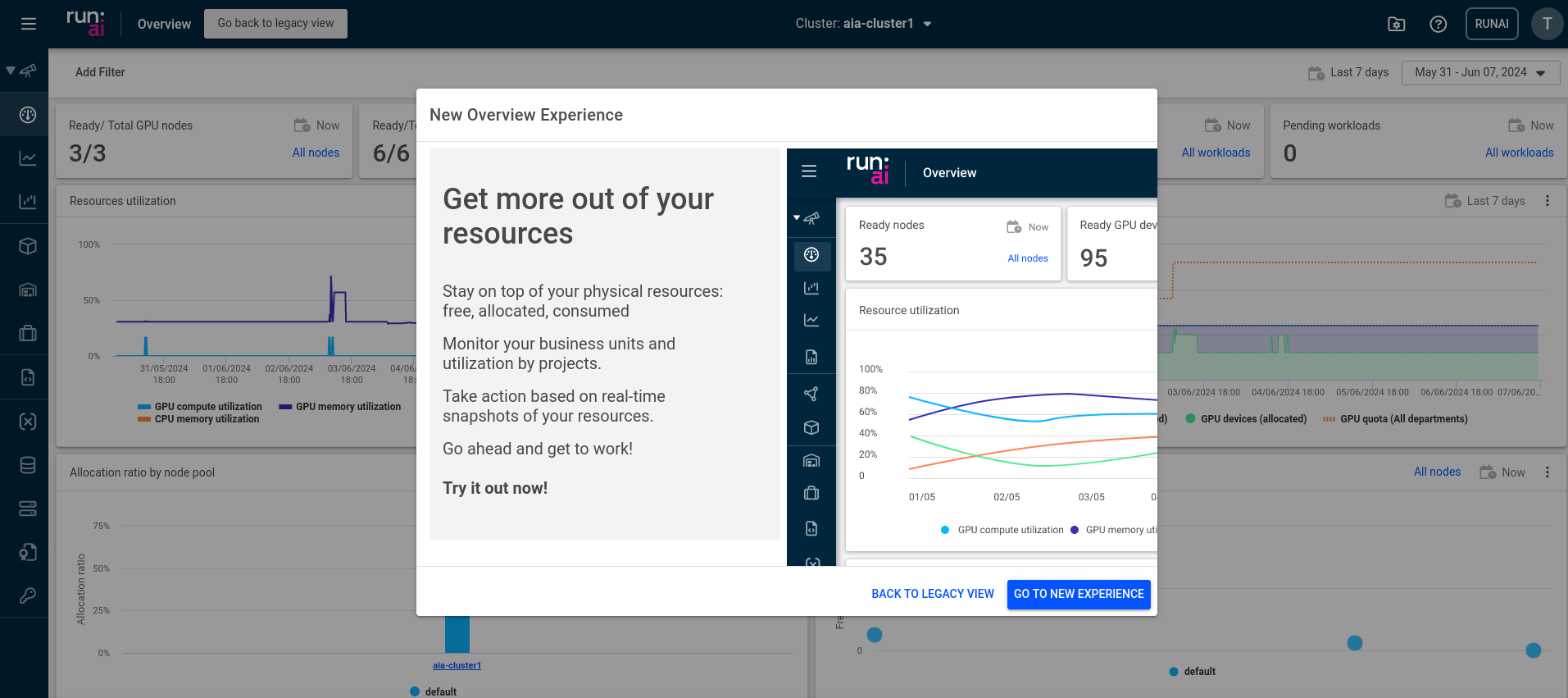The height and width of the screenshot is (698, 1568).
Task: Open kebab menu of Resources utilization panel
Action: [x=1548, y=201]
